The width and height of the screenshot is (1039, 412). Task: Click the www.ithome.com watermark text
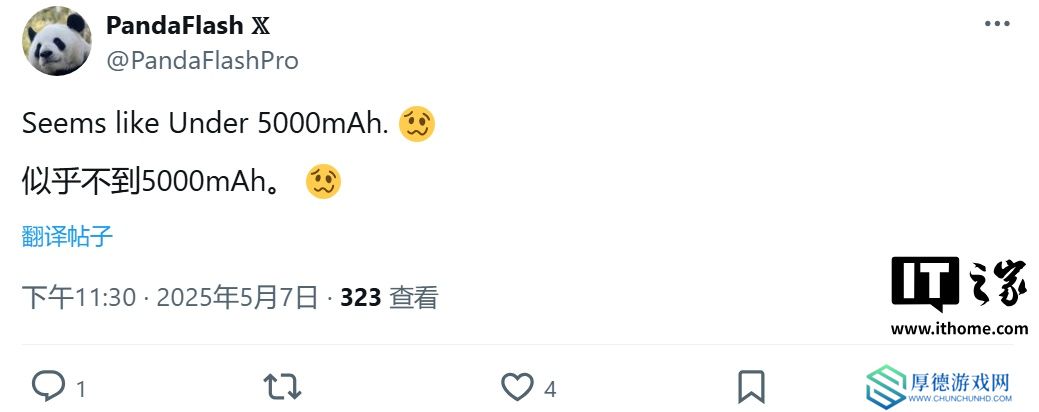click(x=959, y=329)
